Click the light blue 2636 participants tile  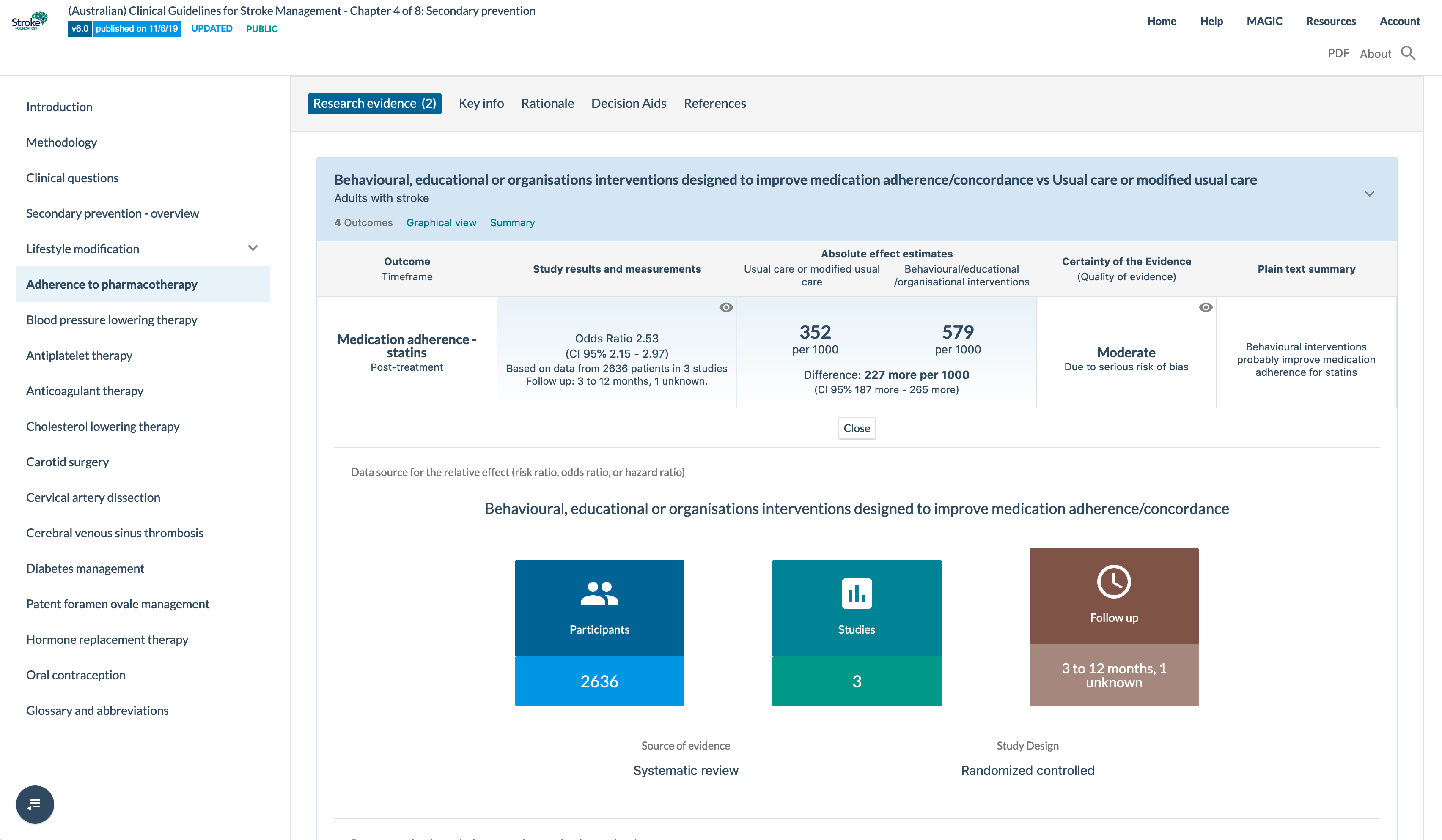coord(599,681)
